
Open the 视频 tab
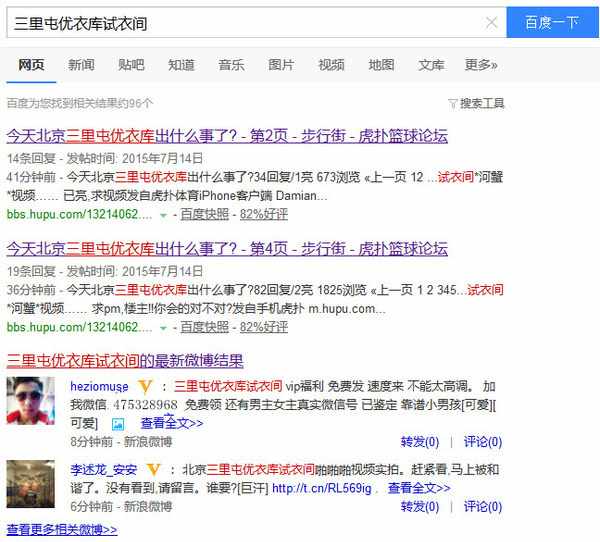(331, 65)
